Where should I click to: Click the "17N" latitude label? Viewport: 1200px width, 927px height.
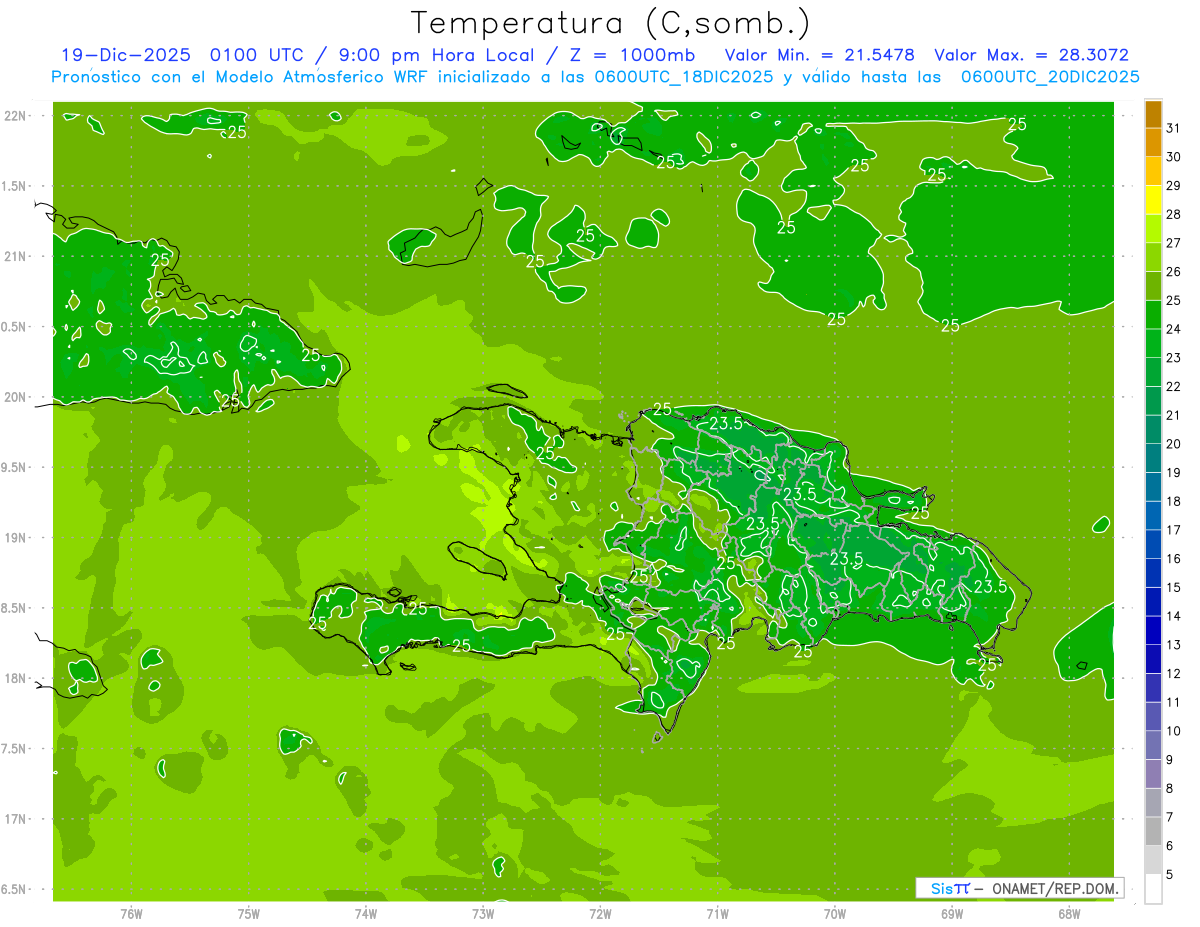tap(17, 819)
